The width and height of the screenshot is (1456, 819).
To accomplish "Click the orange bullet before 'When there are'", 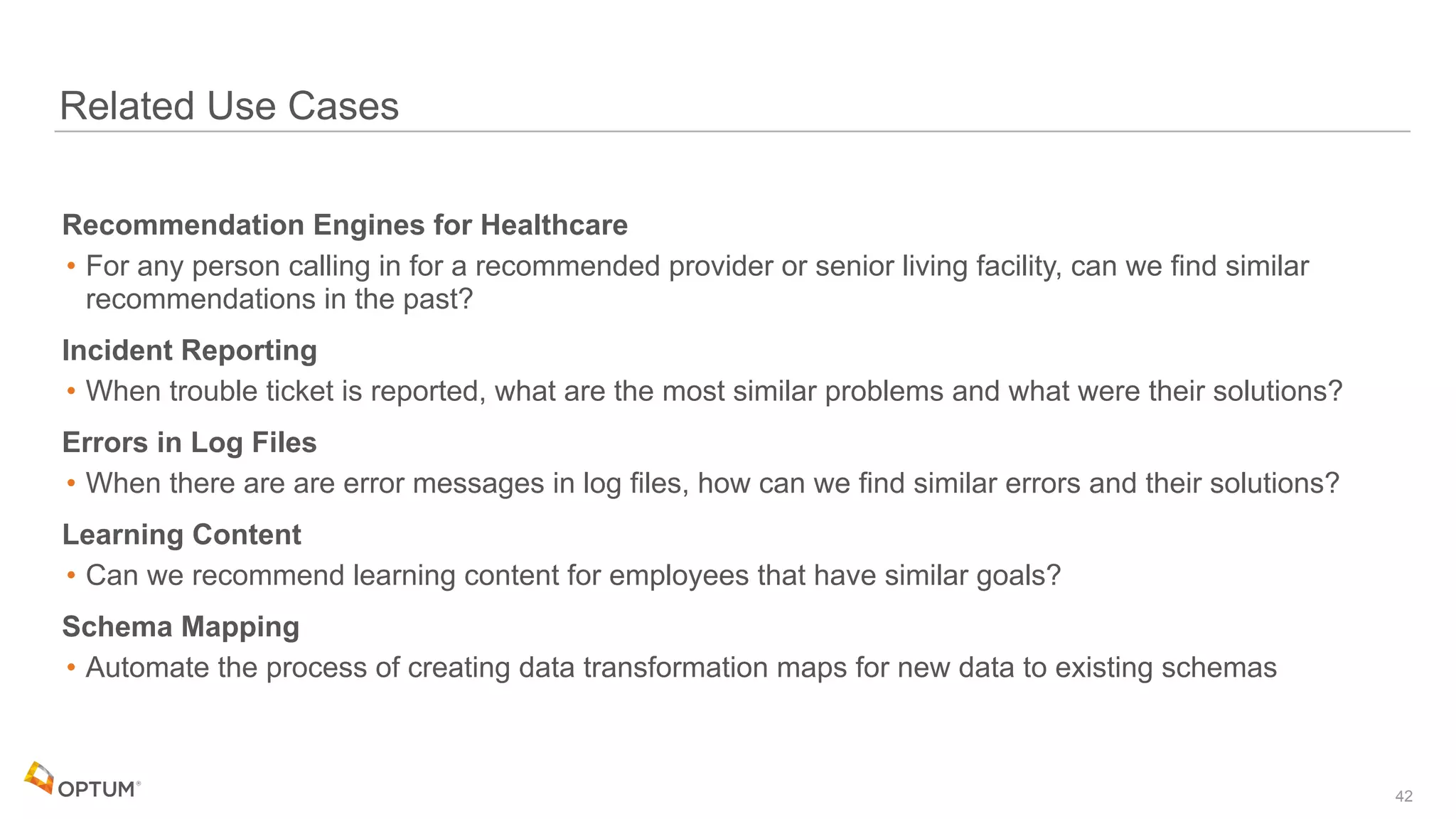I will click(x=71, y=483).
